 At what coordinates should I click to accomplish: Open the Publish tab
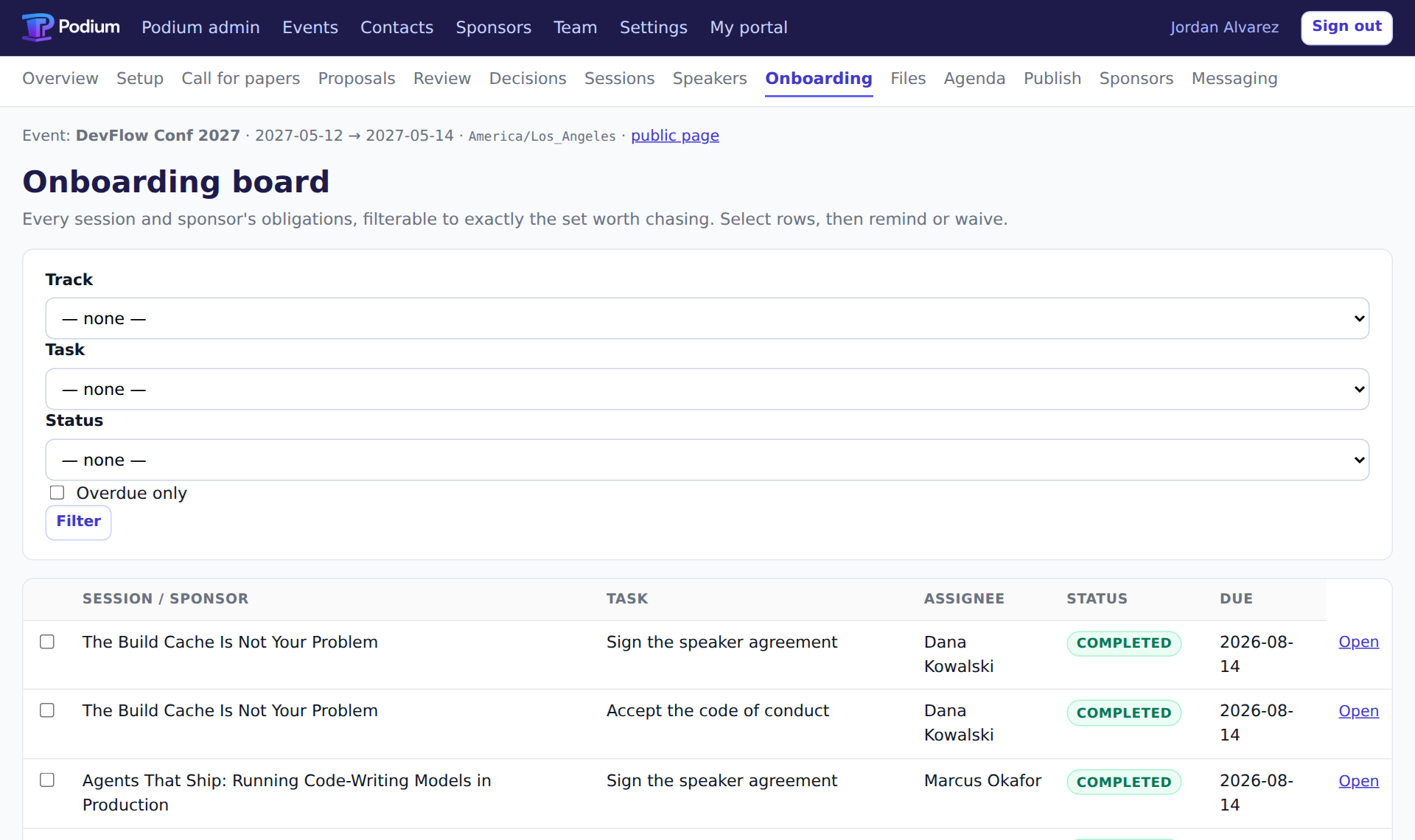coord(1052,78)
